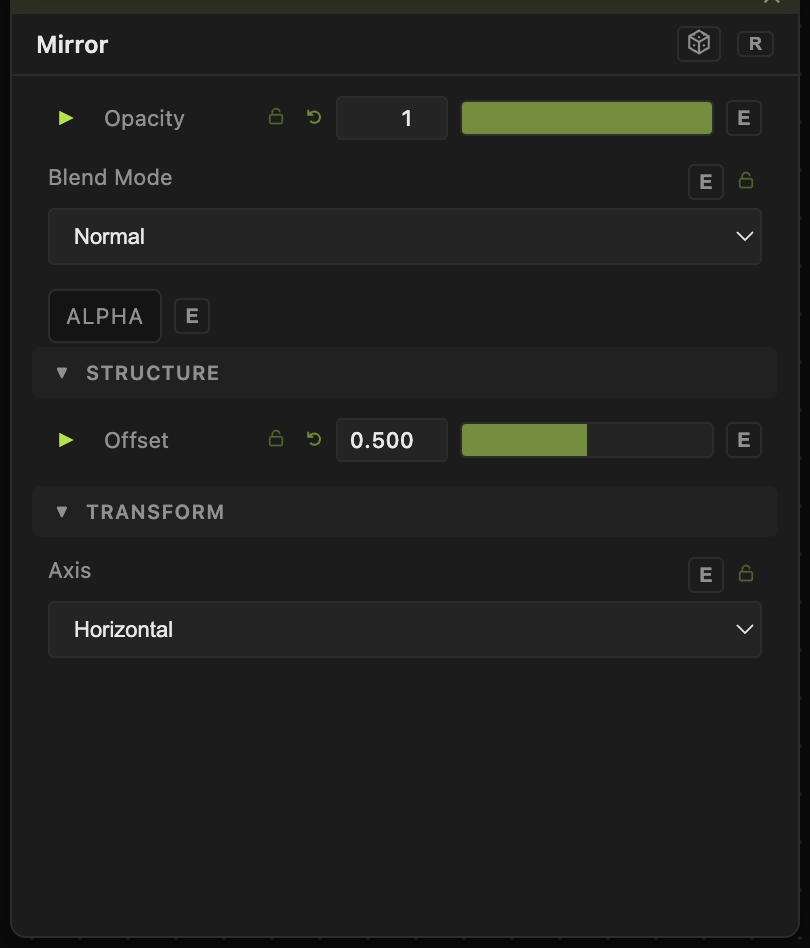This screenshot has width=810, height=948.
Task: Click the Opacity value input field
Action: [x=392, y=118]
